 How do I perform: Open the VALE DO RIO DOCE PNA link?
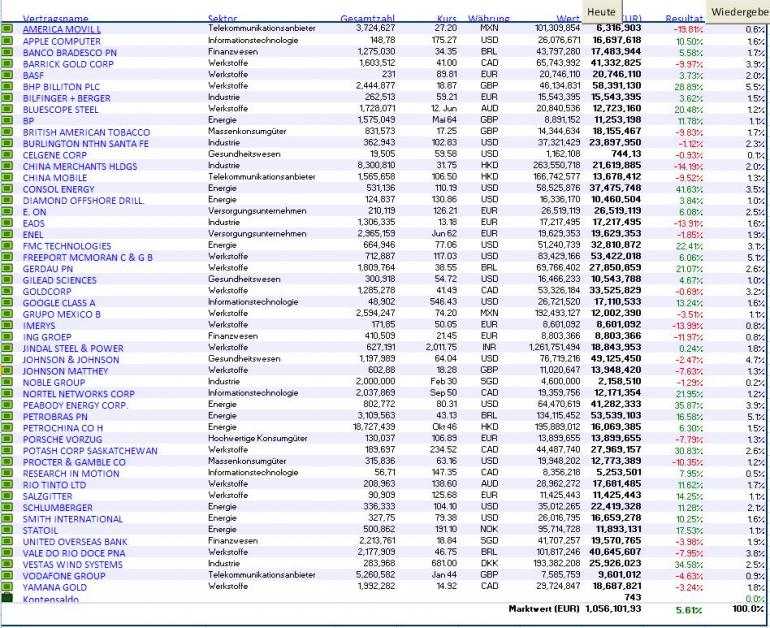(x=74, y=553)
